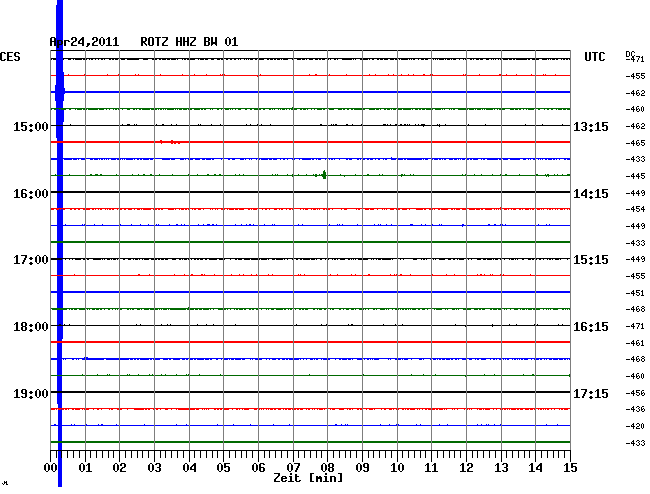Click the 19:00 local time label

point(31,393)
